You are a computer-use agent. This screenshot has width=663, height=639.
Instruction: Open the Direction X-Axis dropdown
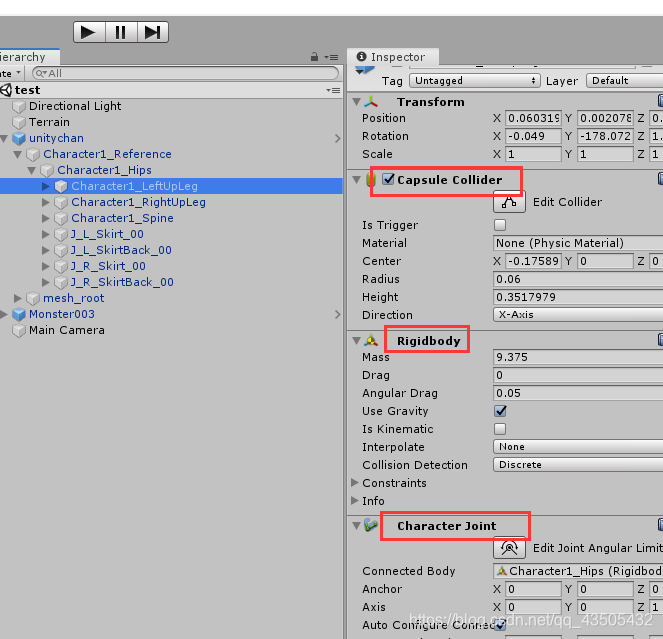[578, 315]
